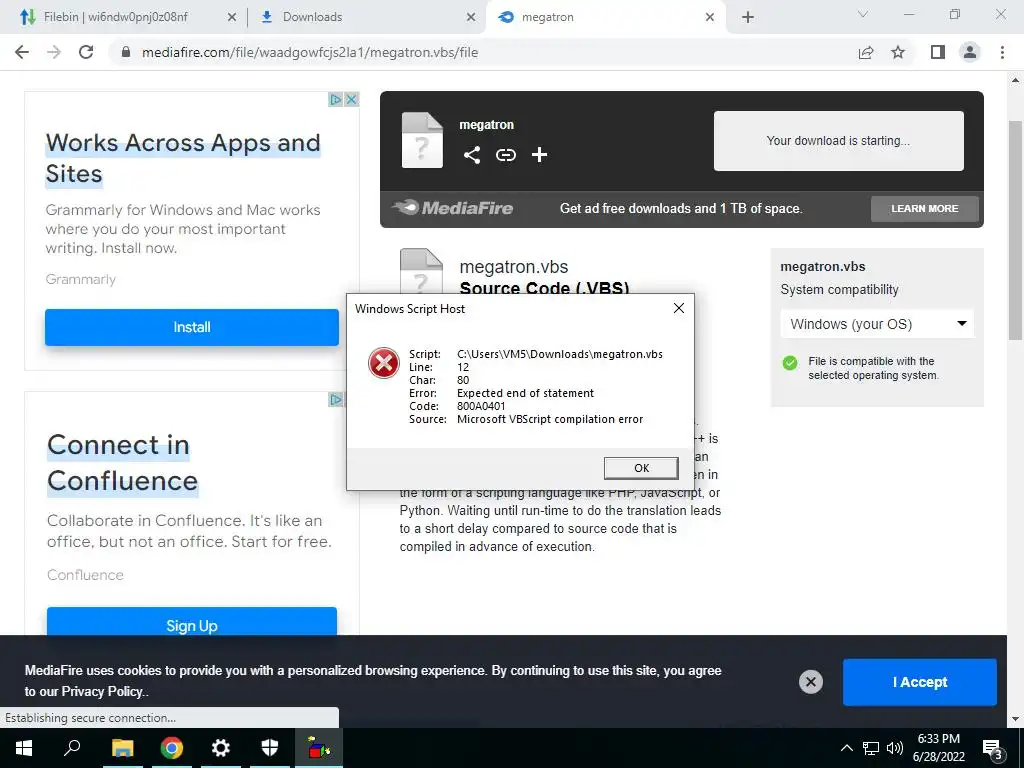Open the browser side panel icon
The height and width of the screenshot is (768, 1024).
(938, 52)
